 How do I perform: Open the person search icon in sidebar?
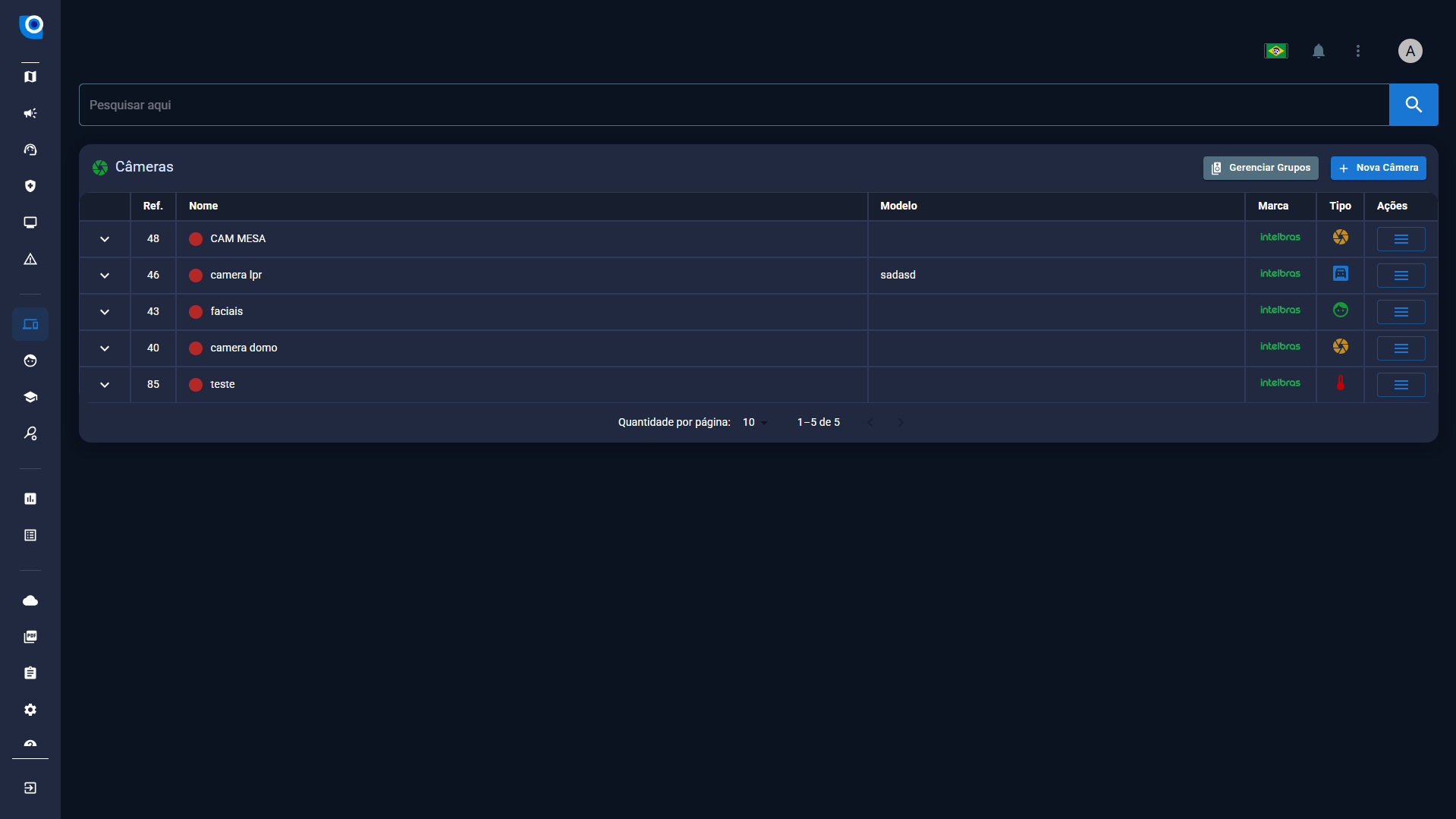pos(30,433)
